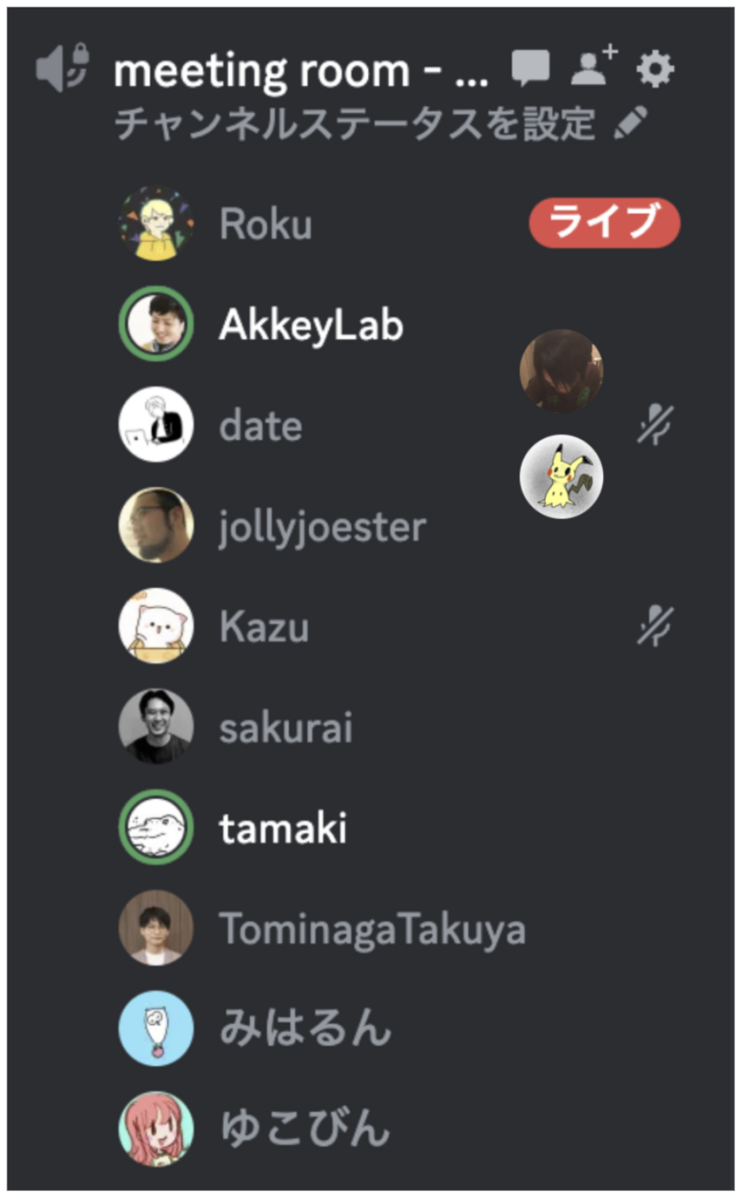Viewport: 744px width, 1200px height.
Task: Click the invite member icon in header
Action: [594, 68]
